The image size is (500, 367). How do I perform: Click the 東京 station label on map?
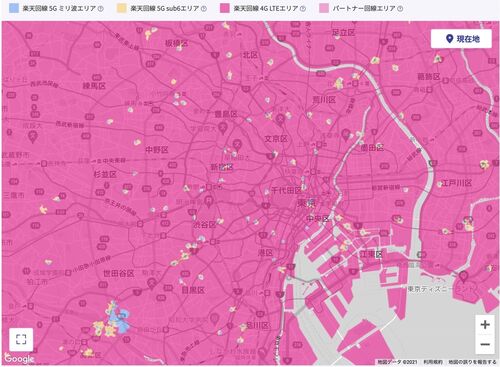306,203
